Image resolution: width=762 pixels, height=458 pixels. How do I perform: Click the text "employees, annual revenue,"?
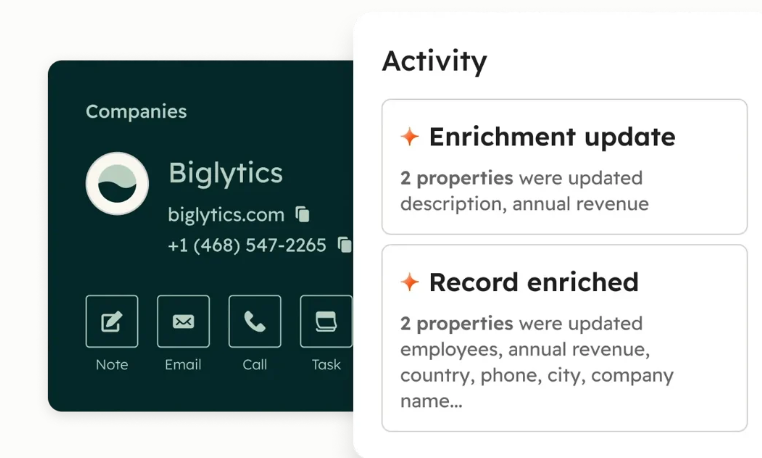(x=525, y=349)
